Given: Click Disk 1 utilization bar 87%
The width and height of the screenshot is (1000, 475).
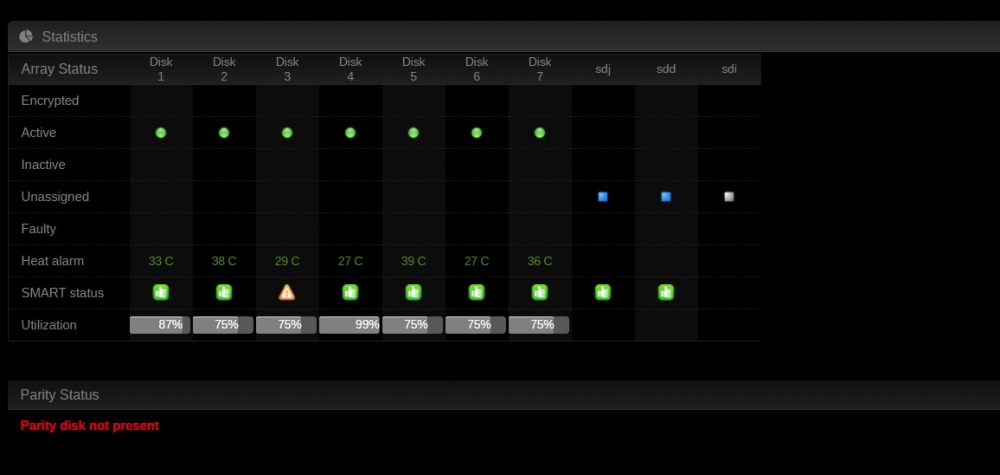Looking at the screenshot, I should coord(160,325).
